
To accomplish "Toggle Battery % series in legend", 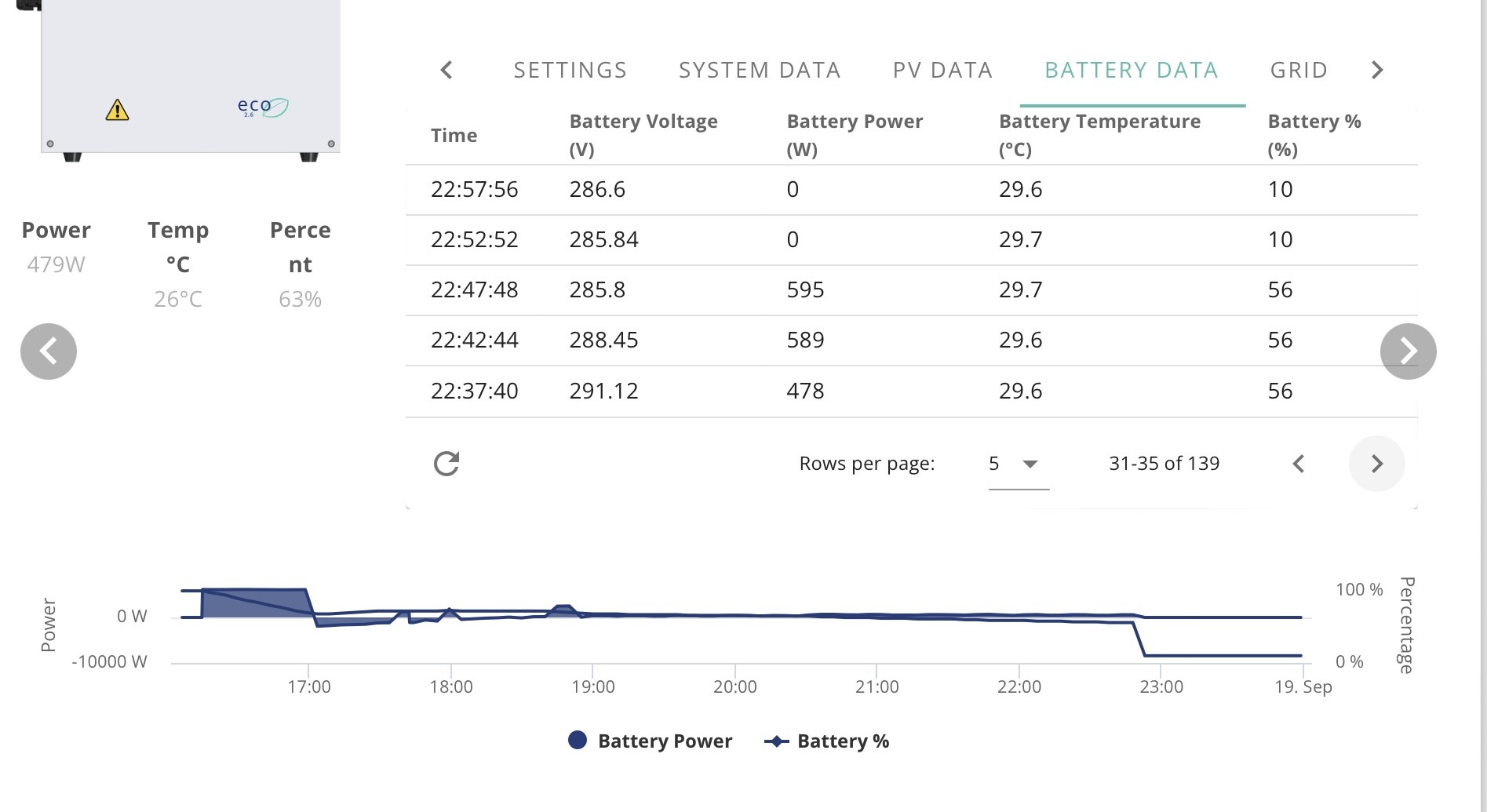I will [x=827, y=741].
